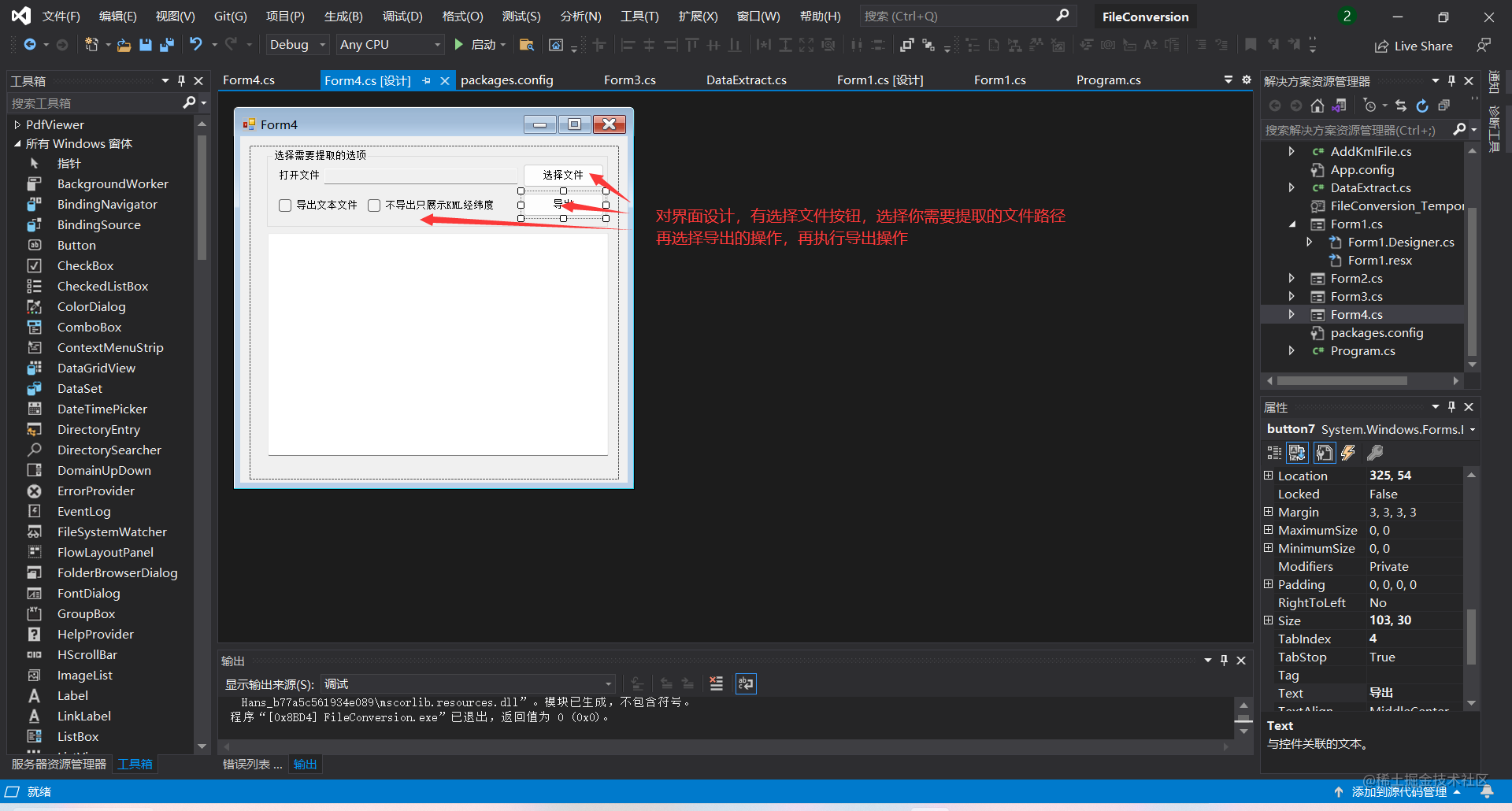
Task: Click the bookmark toggle icon
Action: coord(1251,45)
